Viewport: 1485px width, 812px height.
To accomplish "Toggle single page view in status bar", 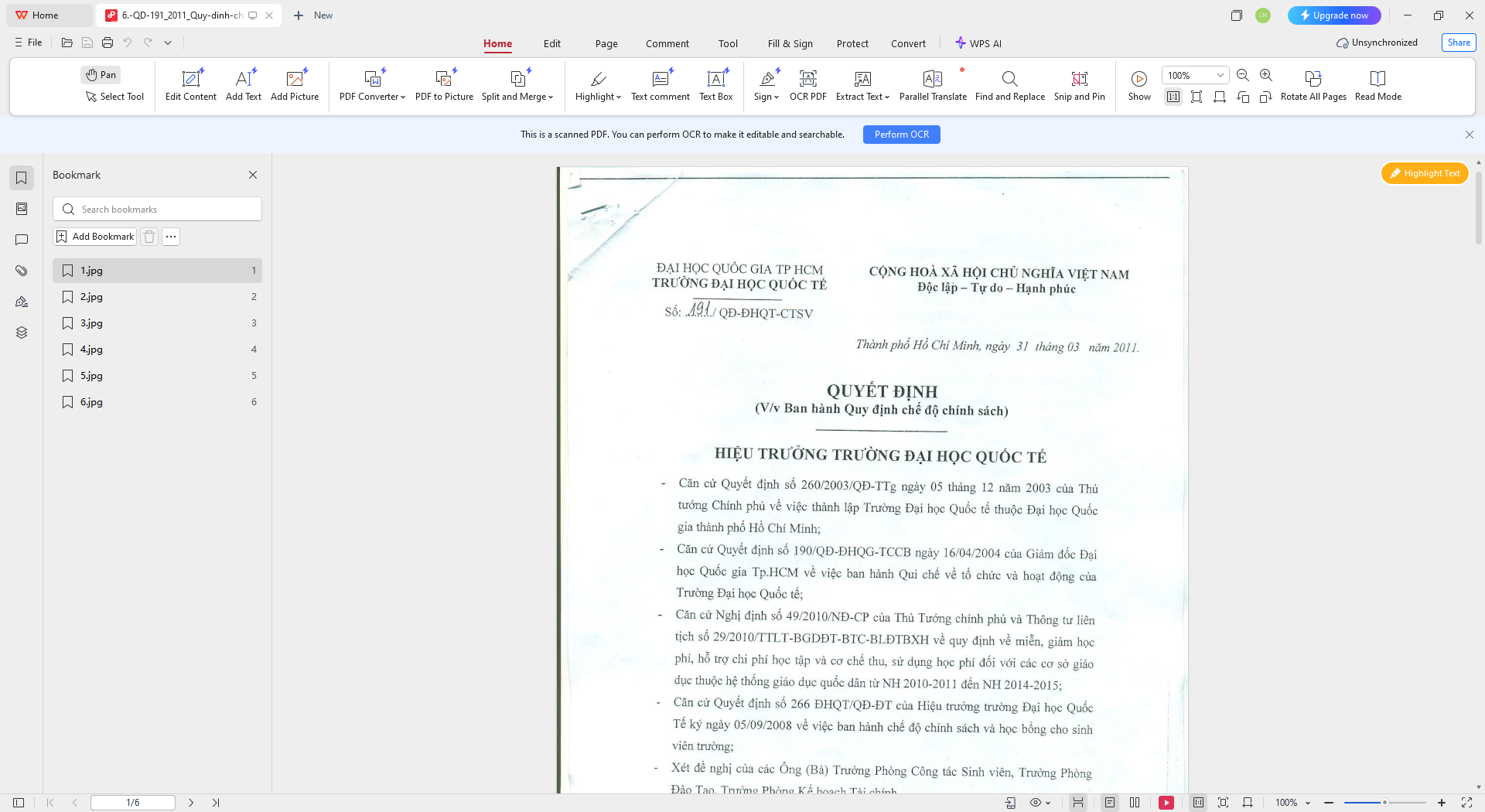I will coord(1110,803).
